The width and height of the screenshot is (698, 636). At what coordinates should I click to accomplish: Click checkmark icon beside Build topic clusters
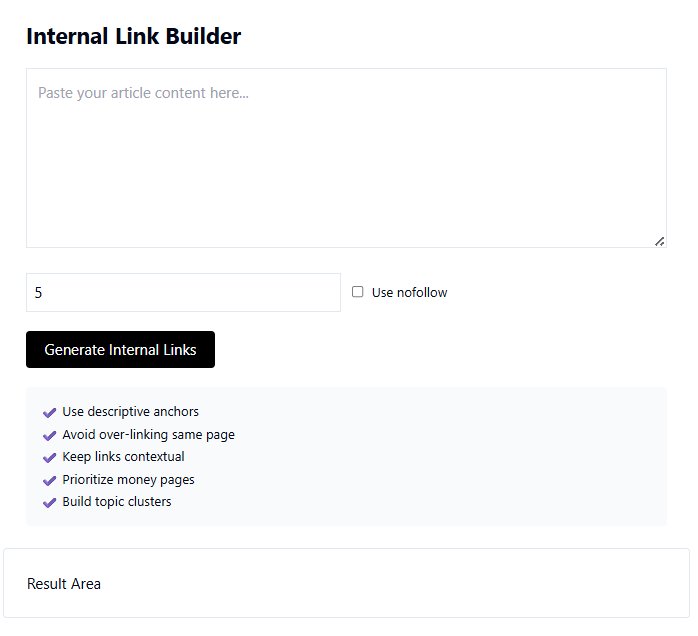click(x=49, y=502)
